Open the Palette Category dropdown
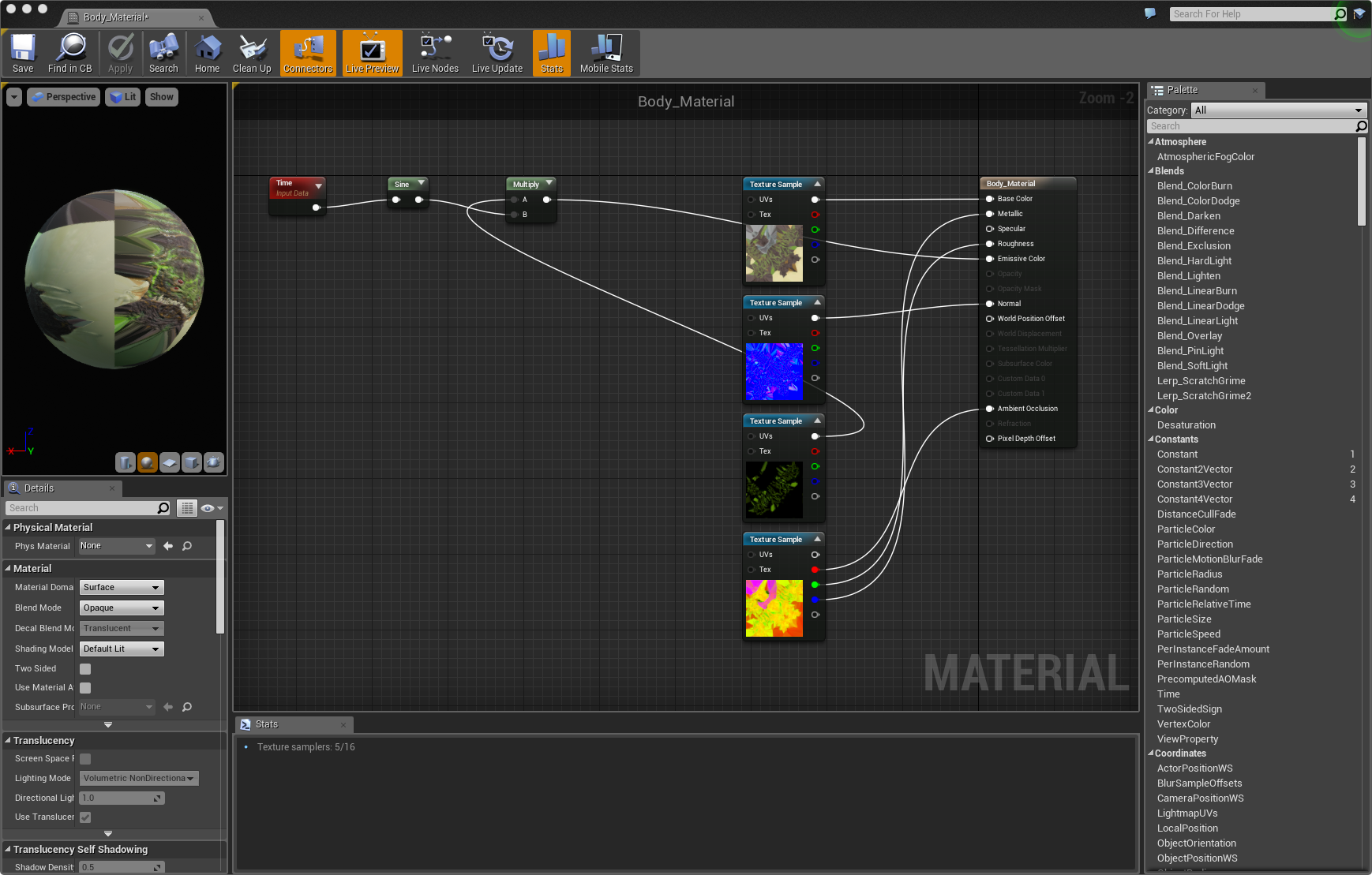This screenshot has width=1372, height=875. click(1278, 110)
